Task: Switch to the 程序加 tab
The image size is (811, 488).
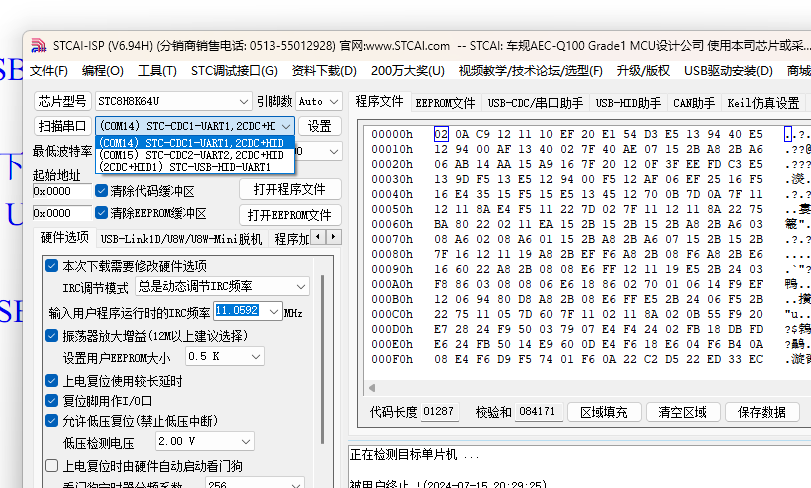Action: 292,239
